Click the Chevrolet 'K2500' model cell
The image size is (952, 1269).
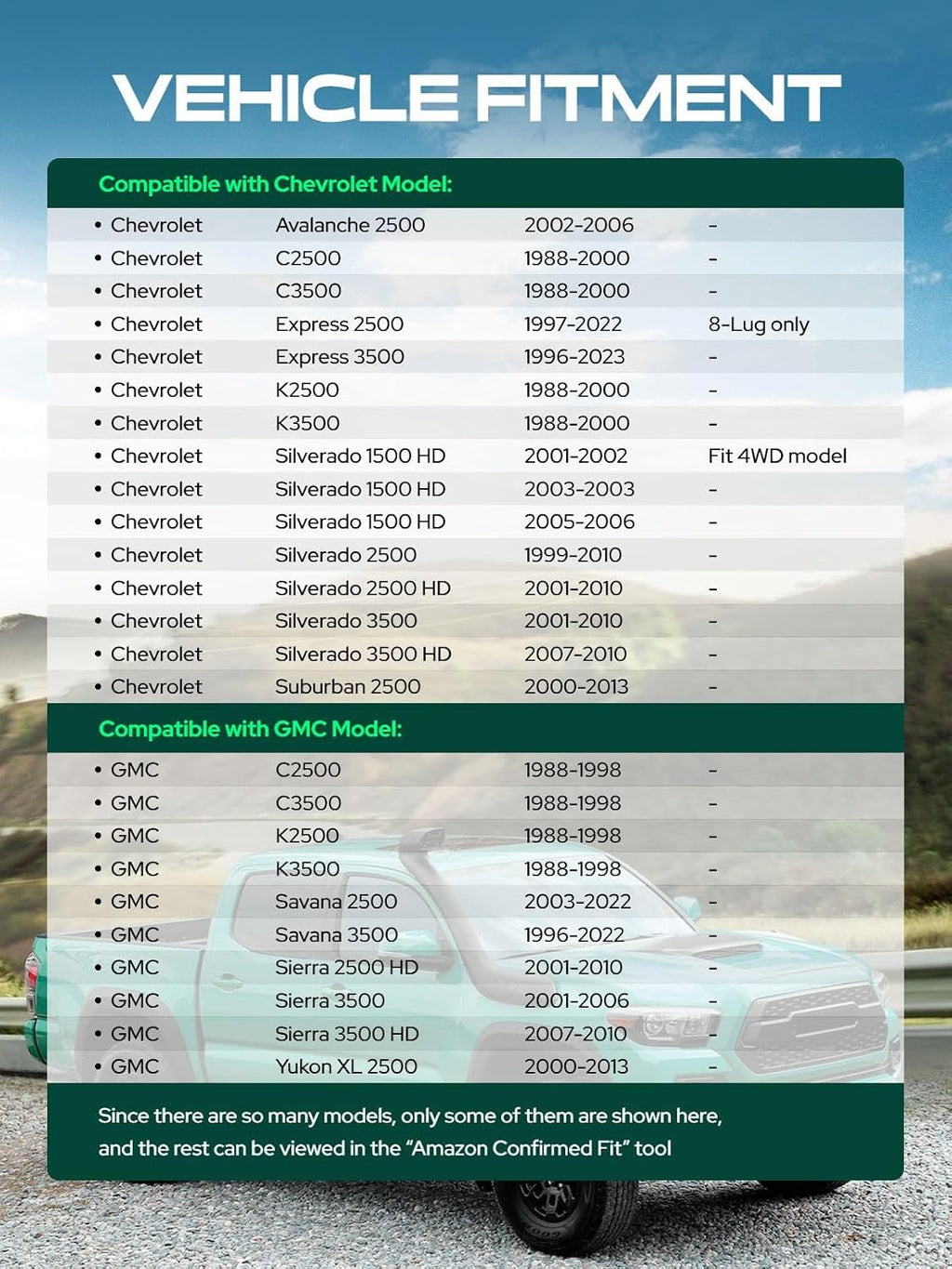click(x=307, y=390)
